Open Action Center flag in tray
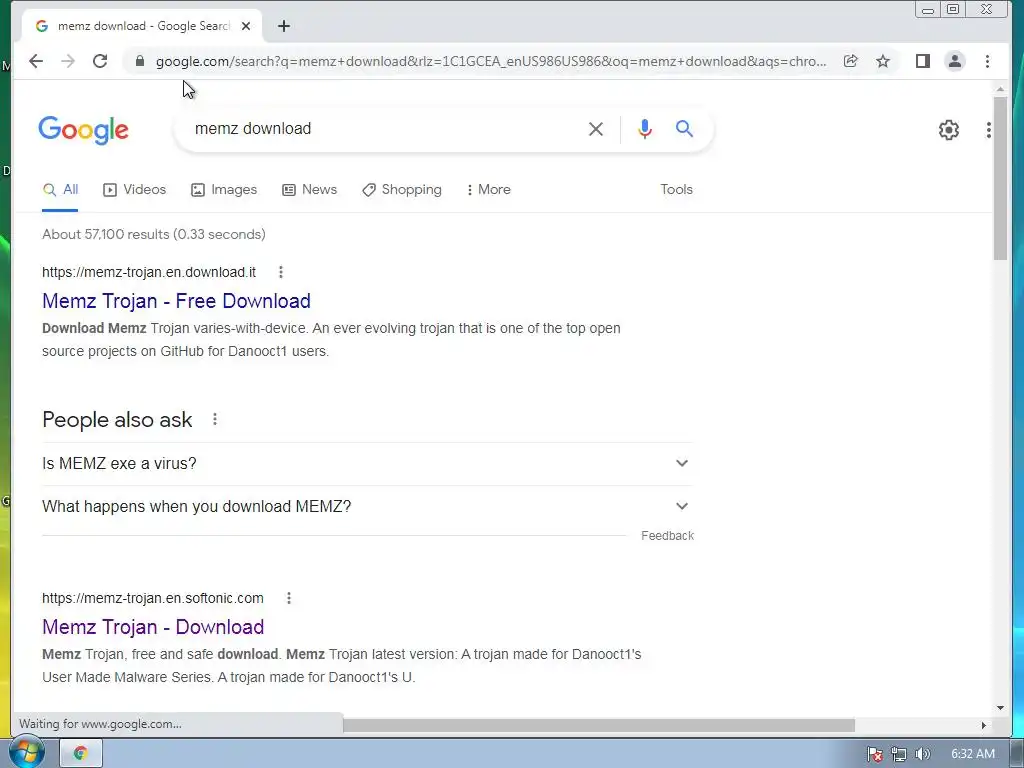This screenshot has height=768, width=1024. click(874, 754)
